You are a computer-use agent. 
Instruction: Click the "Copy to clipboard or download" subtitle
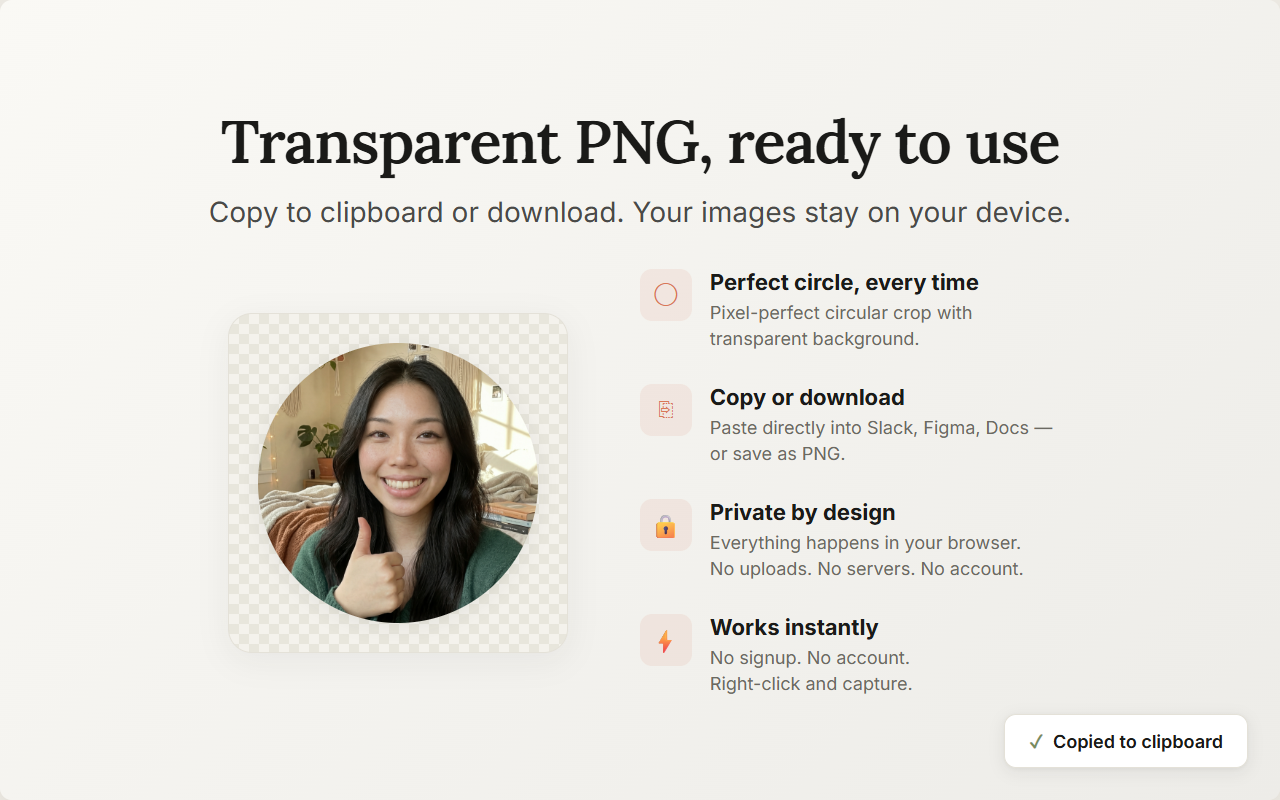639,213
